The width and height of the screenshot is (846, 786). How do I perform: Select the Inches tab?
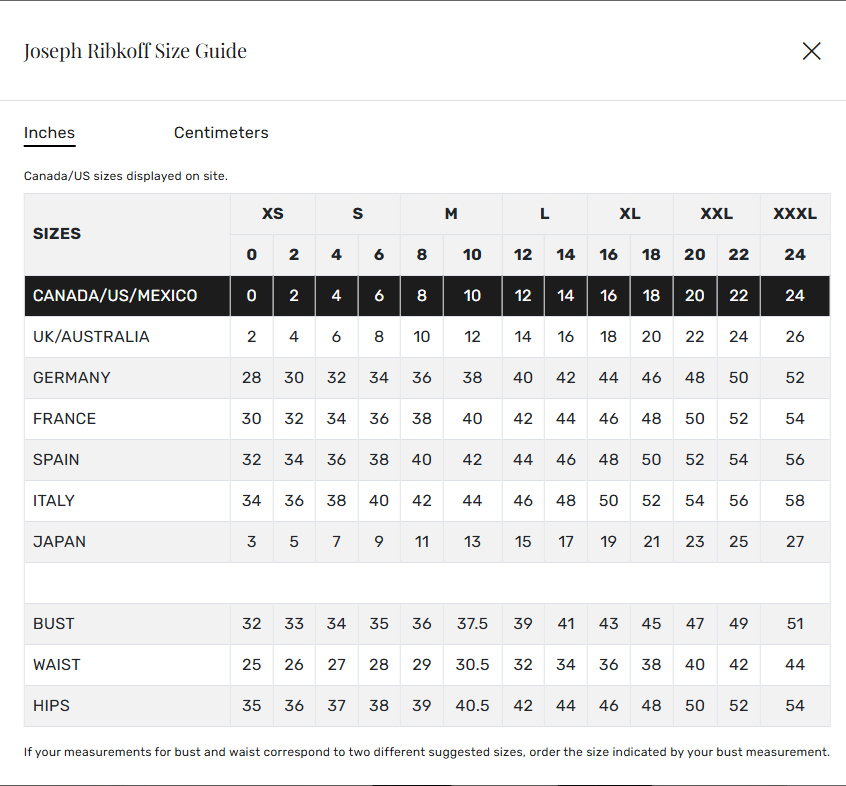click(49, 132)
